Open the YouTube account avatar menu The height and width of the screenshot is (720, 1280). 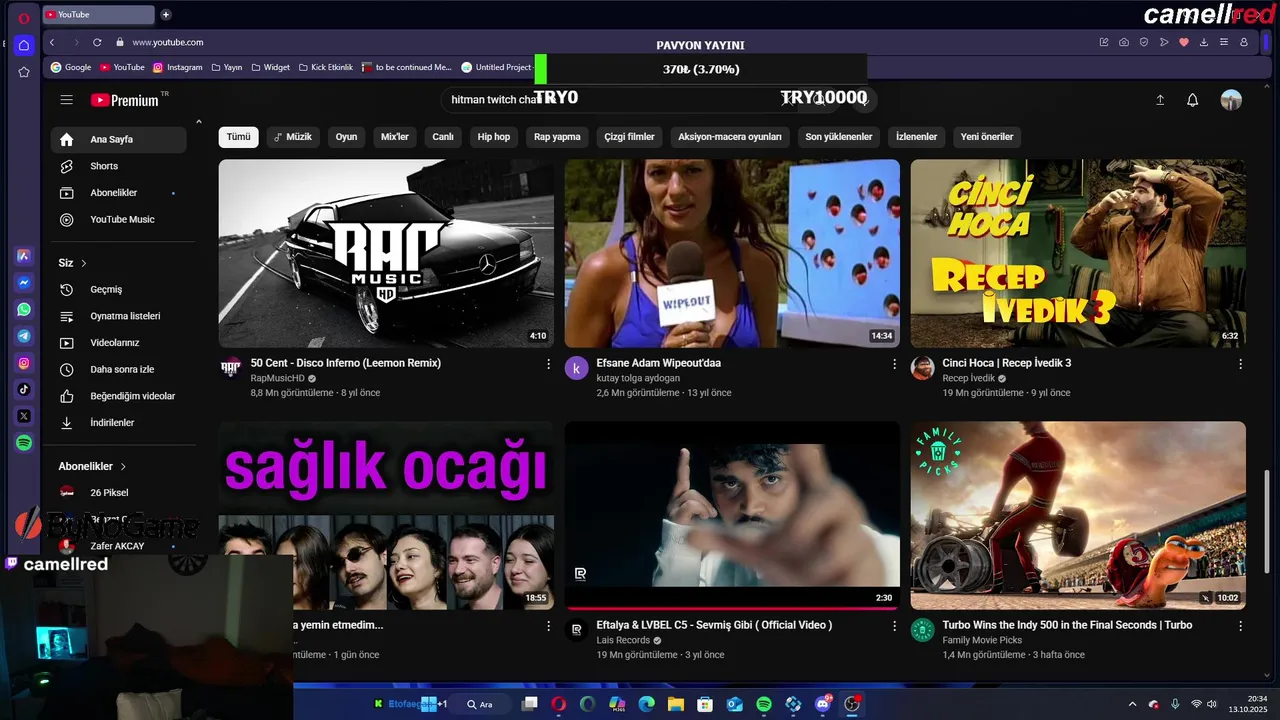point(1231,100)
